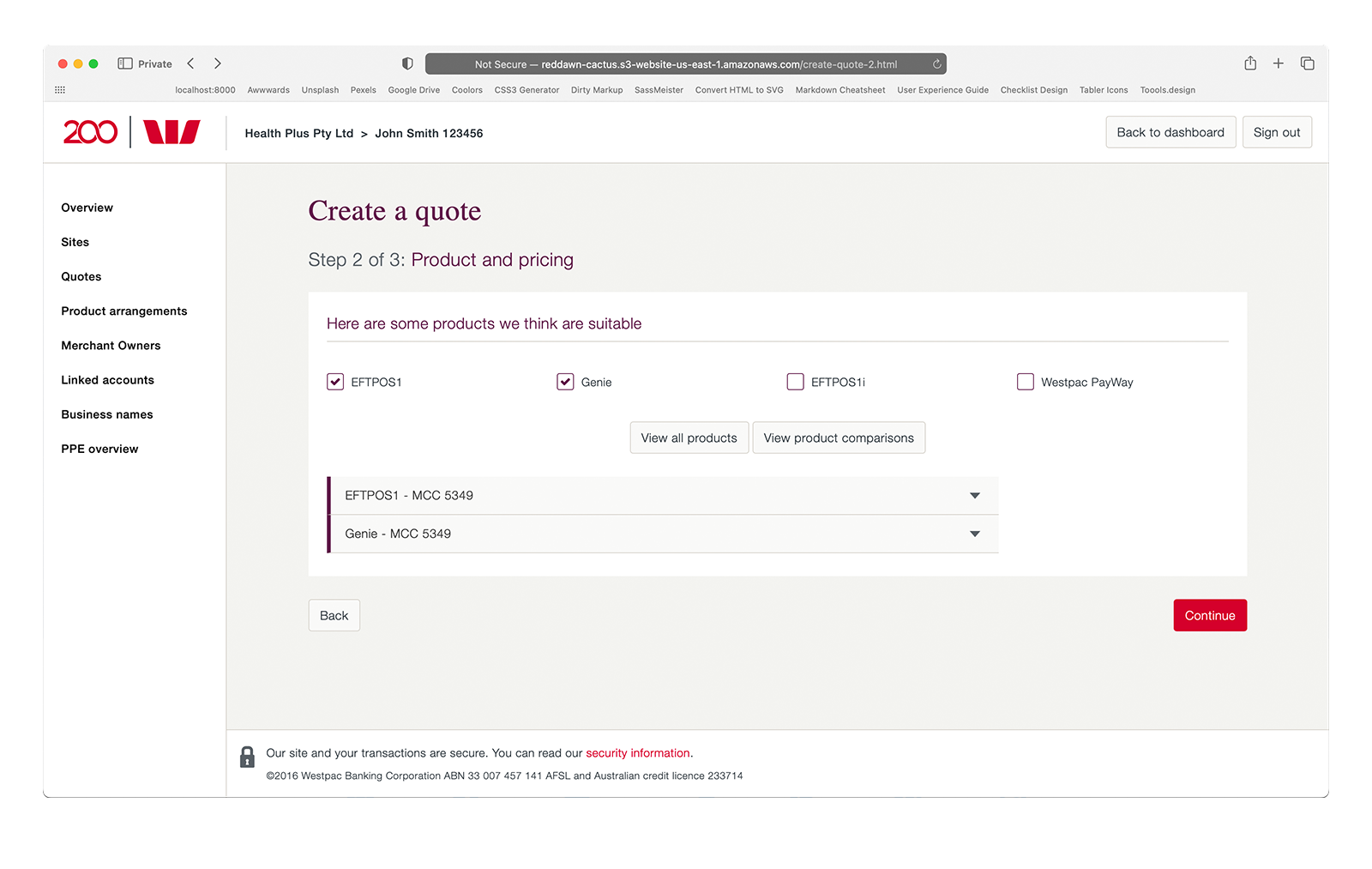This screenshot has height=869, width=1372.
Task: Uncheck the EFTPOS1 checkbox
Action: (x=335, y=382)
